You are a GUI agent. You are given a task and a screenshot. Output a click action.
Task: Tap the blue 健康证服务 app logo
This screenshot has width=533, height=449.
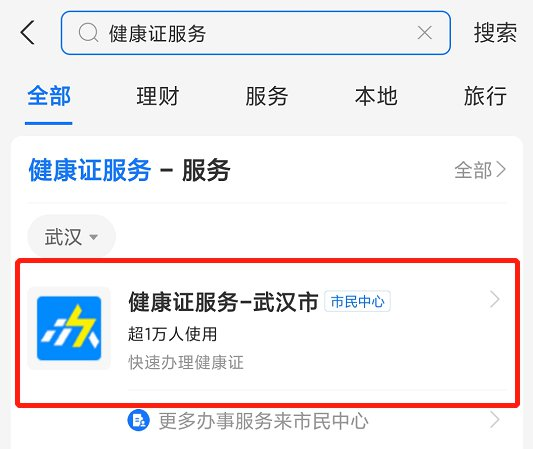[x=69, y=328]
